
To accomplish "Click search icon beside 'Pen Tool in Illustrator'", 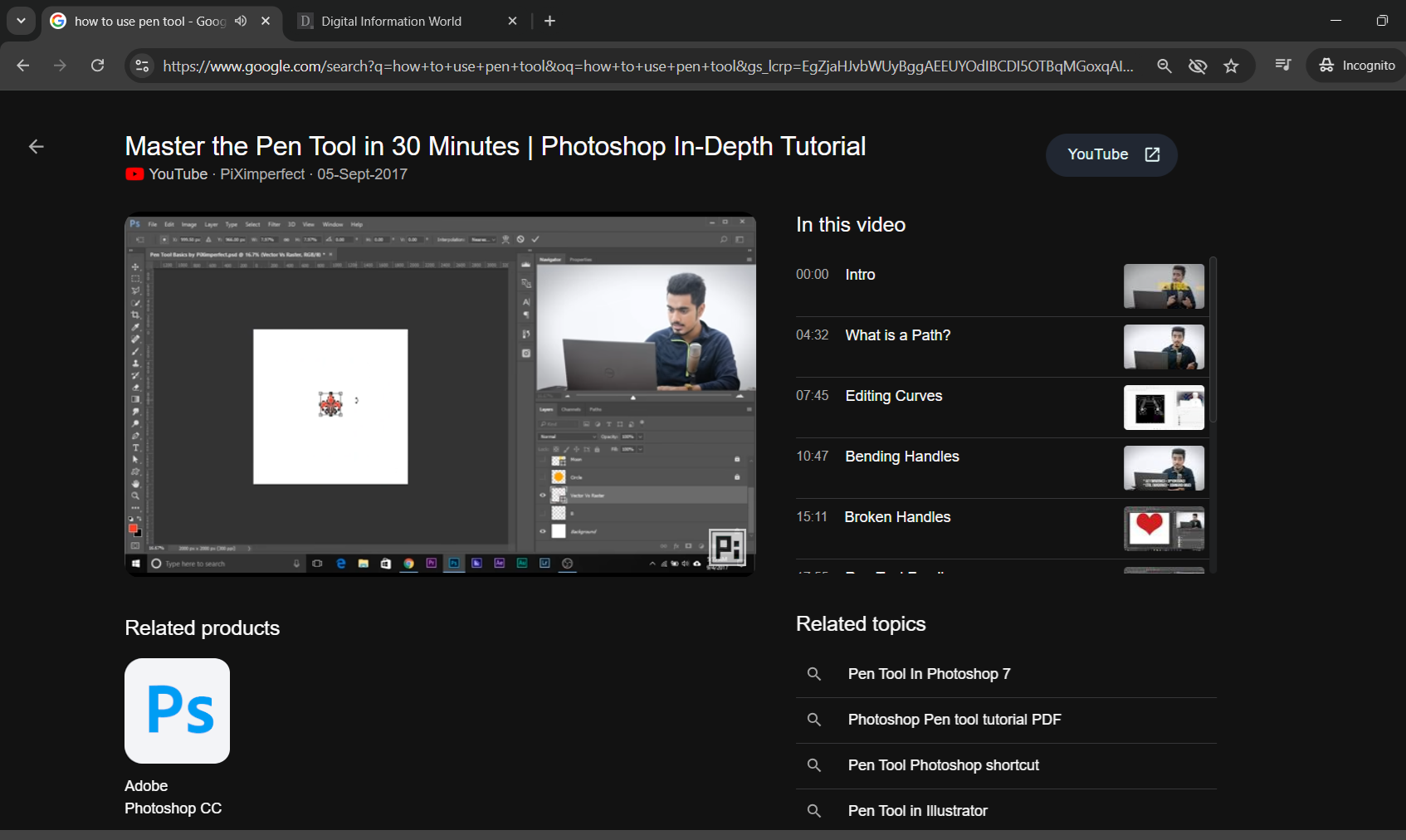I will [814, 811].
